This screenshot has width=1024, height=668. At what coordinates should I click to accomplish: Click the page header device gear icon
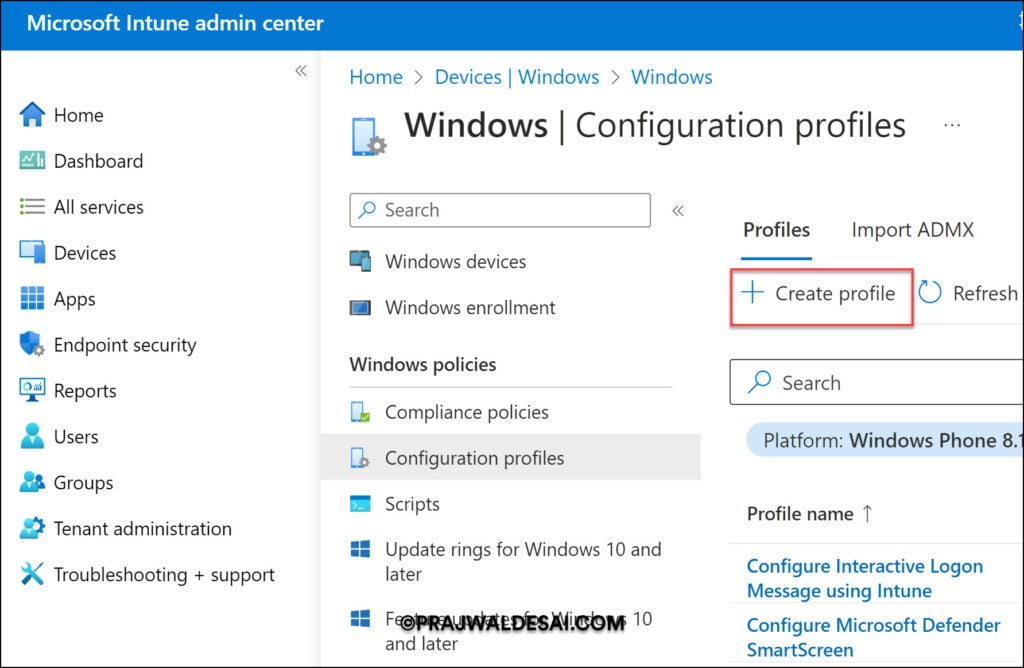point(369,137)
